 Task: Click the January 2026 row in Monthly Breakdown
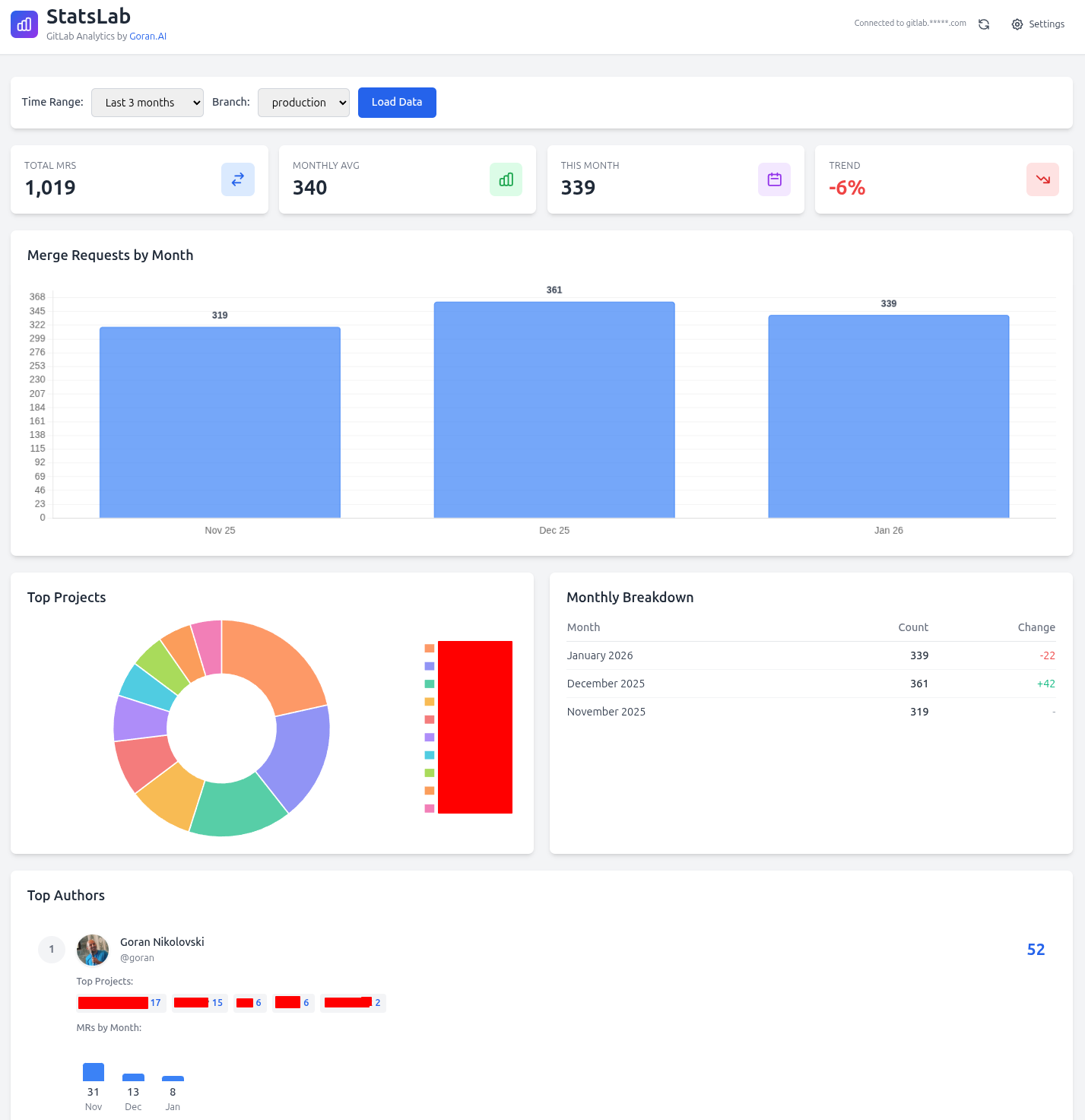[810, 655]
